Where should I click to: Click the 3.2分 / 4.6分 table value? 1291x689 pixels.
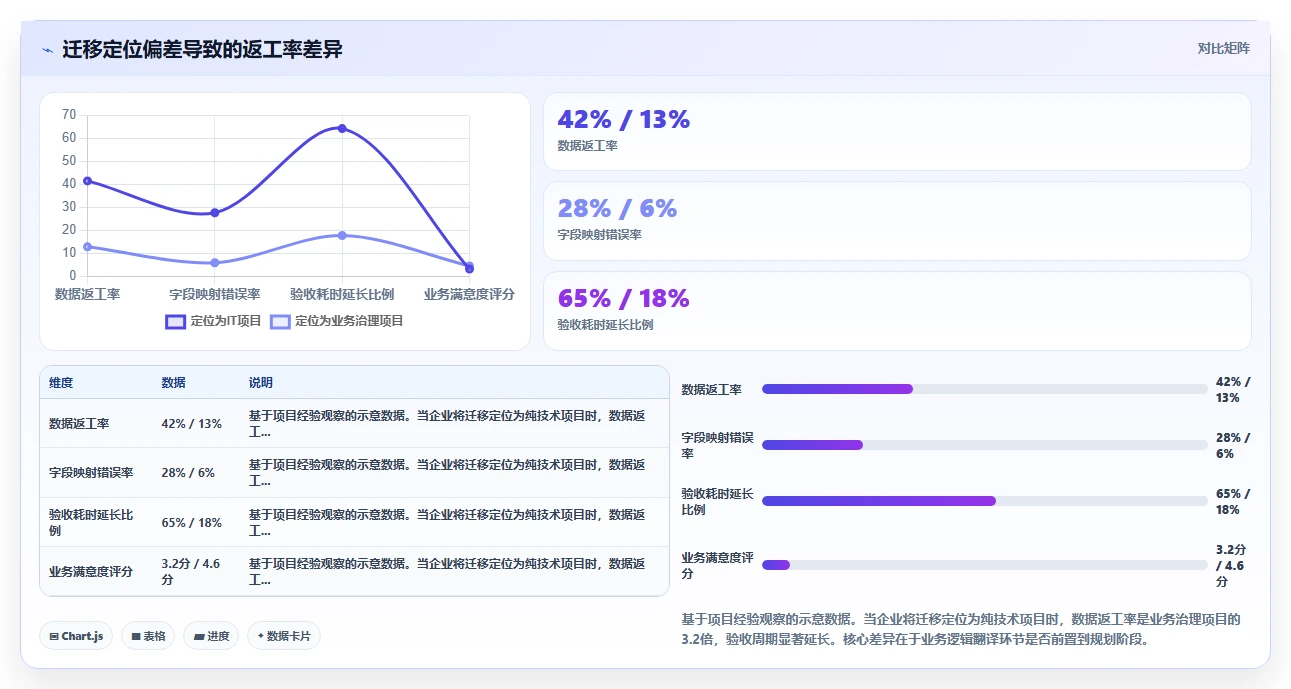coord(191,572)
